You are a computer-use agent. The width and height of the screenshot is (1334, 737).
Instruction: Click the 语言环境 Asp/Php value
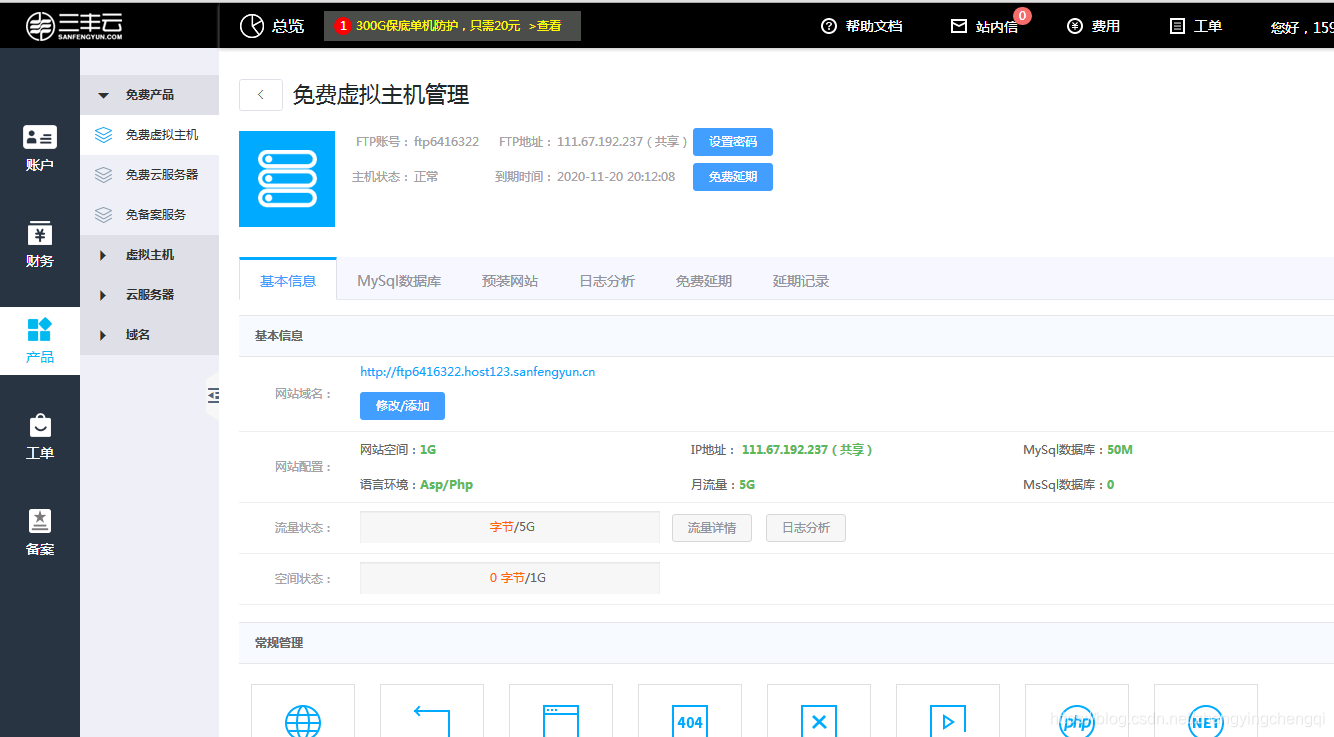click(446, 485)
